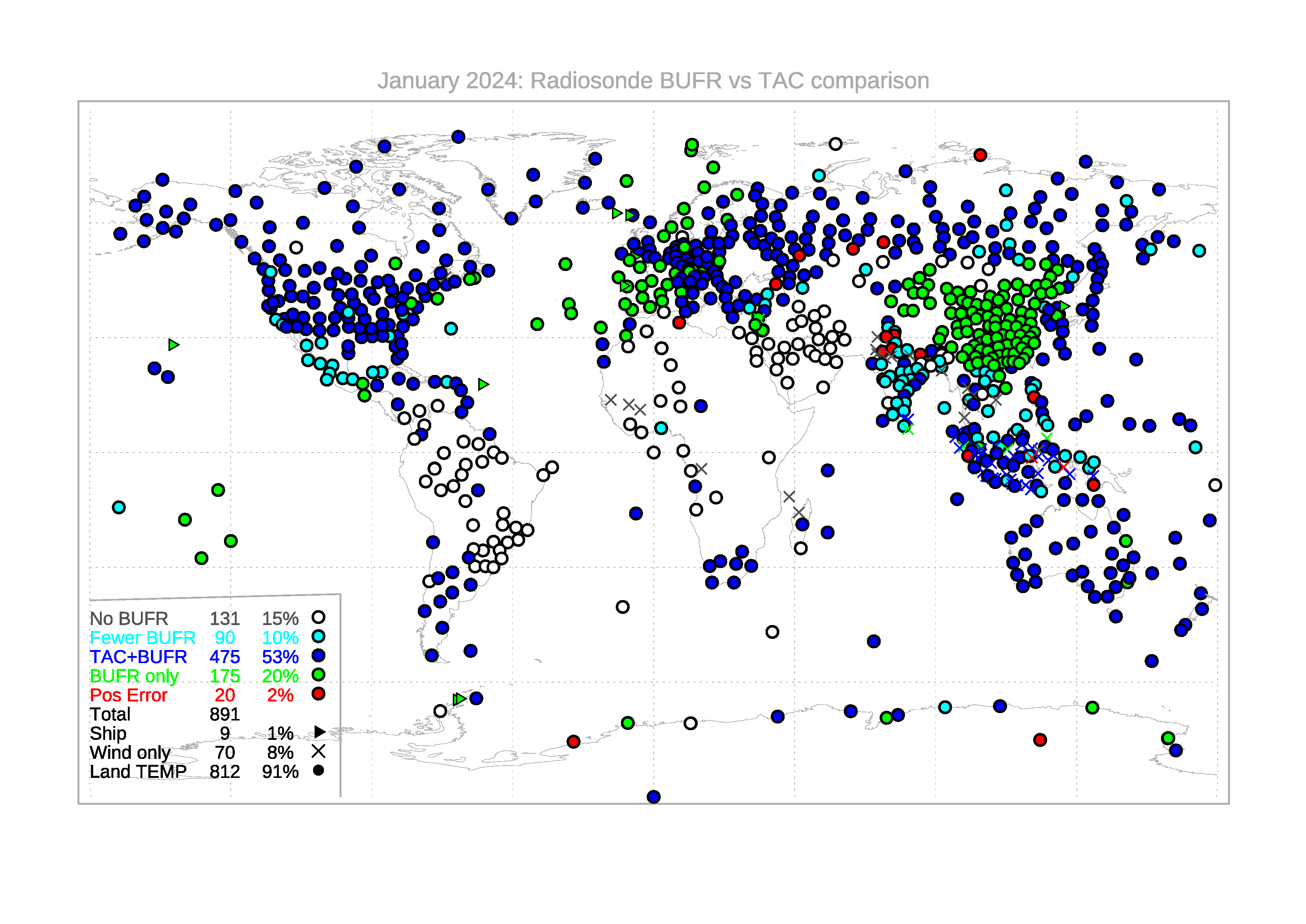Click the Land TEMP black dot legend icon

click(319, 770)
